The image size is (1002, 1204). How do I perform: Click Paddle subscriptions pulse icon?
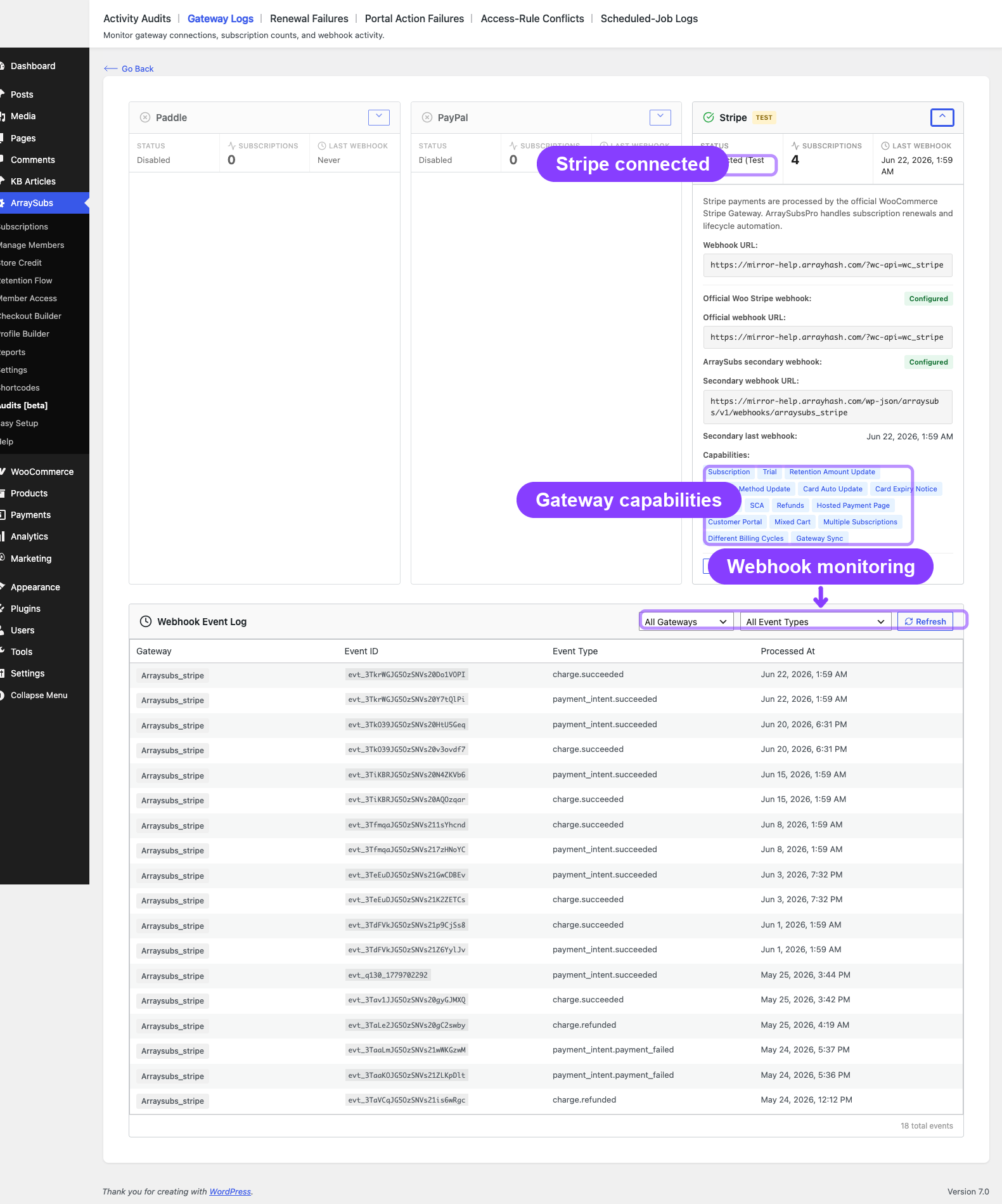coord(232,146)
